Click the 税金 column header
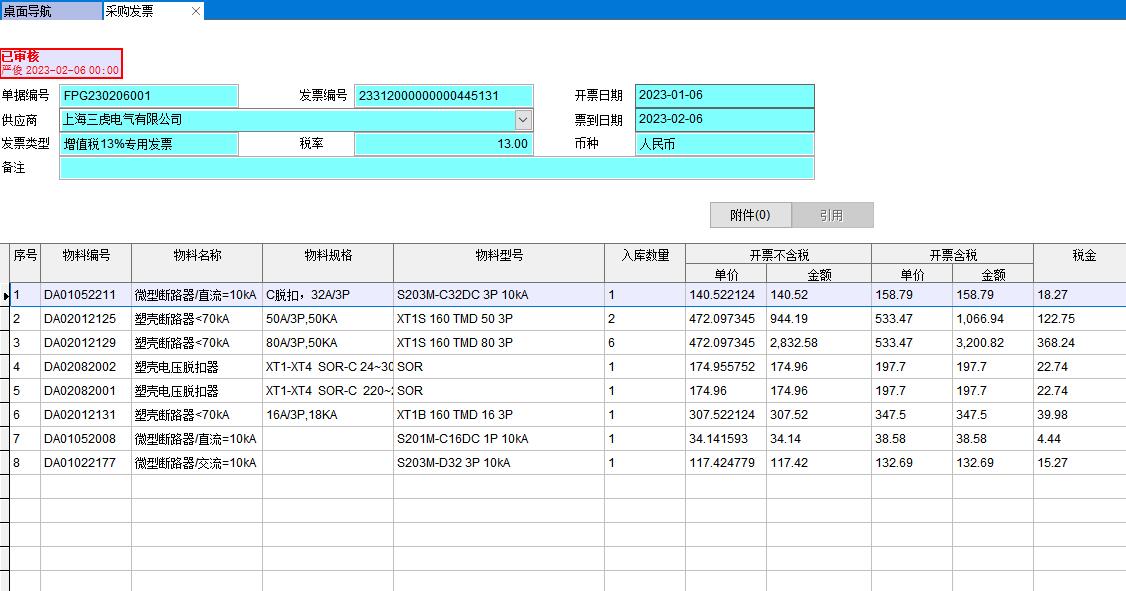Screen dimensions: 1126x591 [1084, 256]
